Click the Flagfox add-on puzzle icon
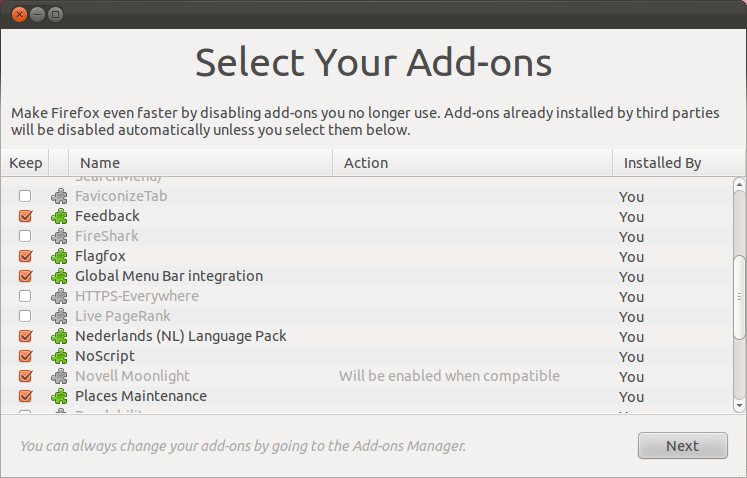Image resolution: width=747 pixels, height=478 pixels. tap(59, 256)
